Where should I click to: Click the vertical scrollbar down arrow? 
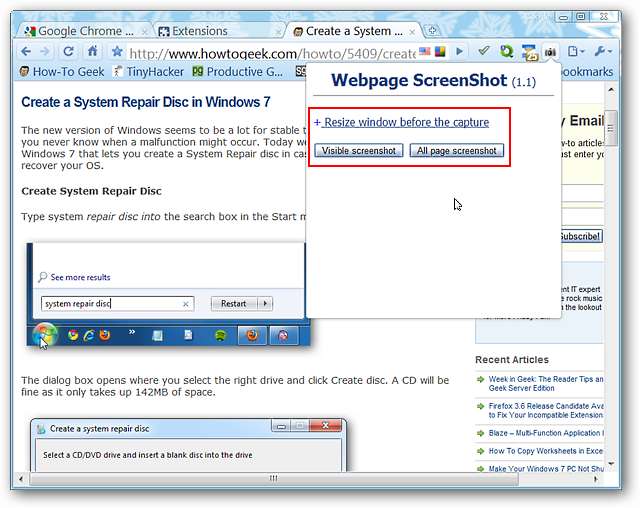click(611, 464)
